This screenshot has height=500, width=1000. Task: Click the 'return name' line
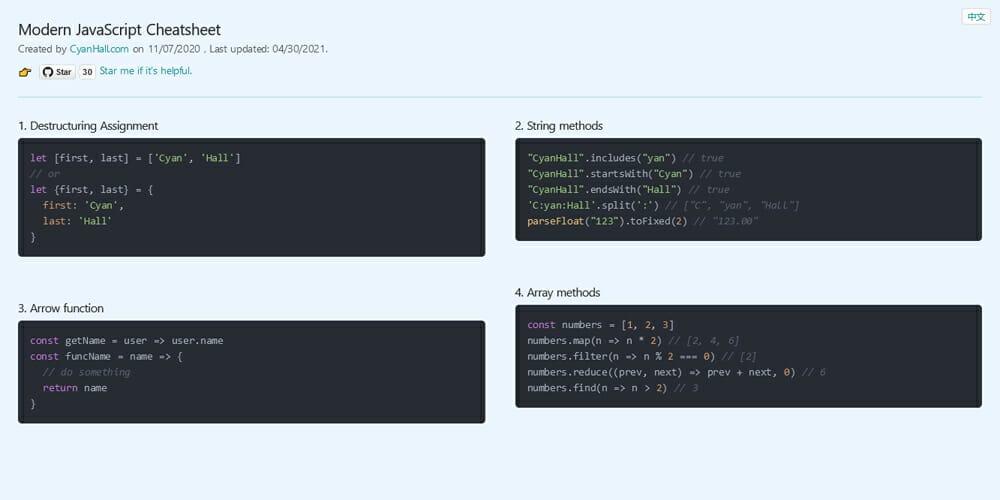tap(75, 388)
